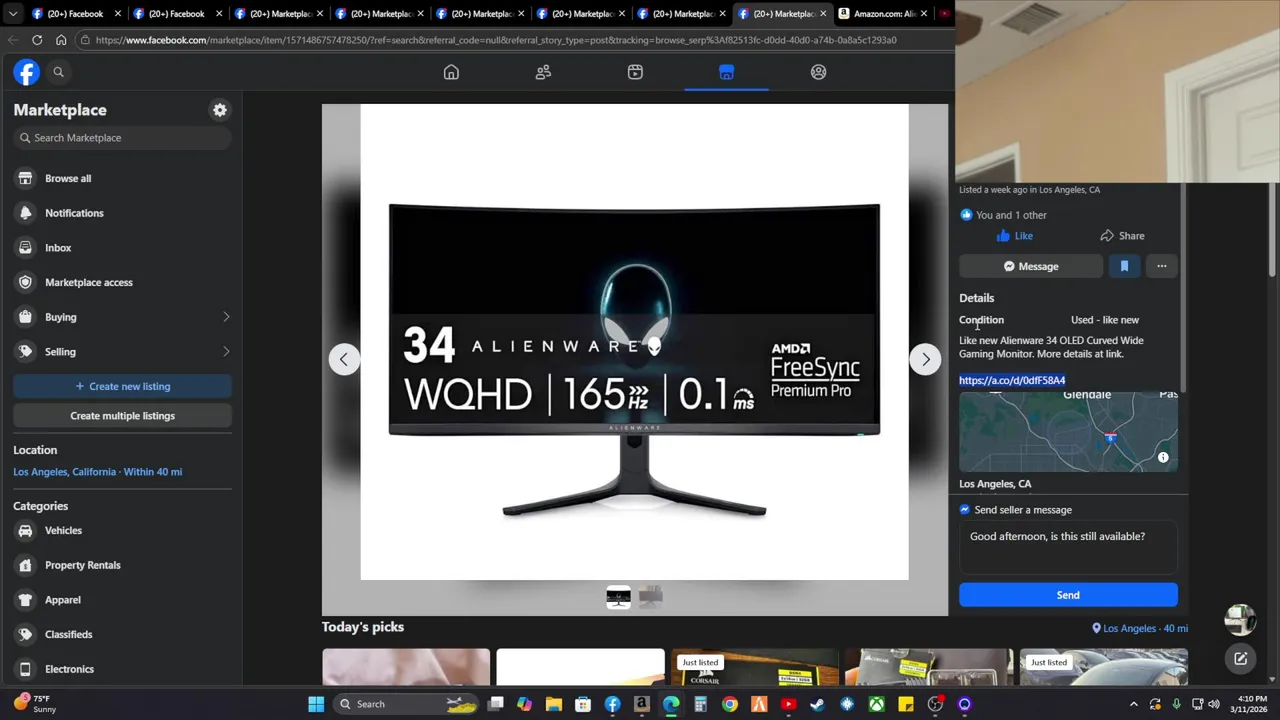This screenshot has height=720, width=1280.
Task: Open Windows Start menu
Action: [316, 704]
